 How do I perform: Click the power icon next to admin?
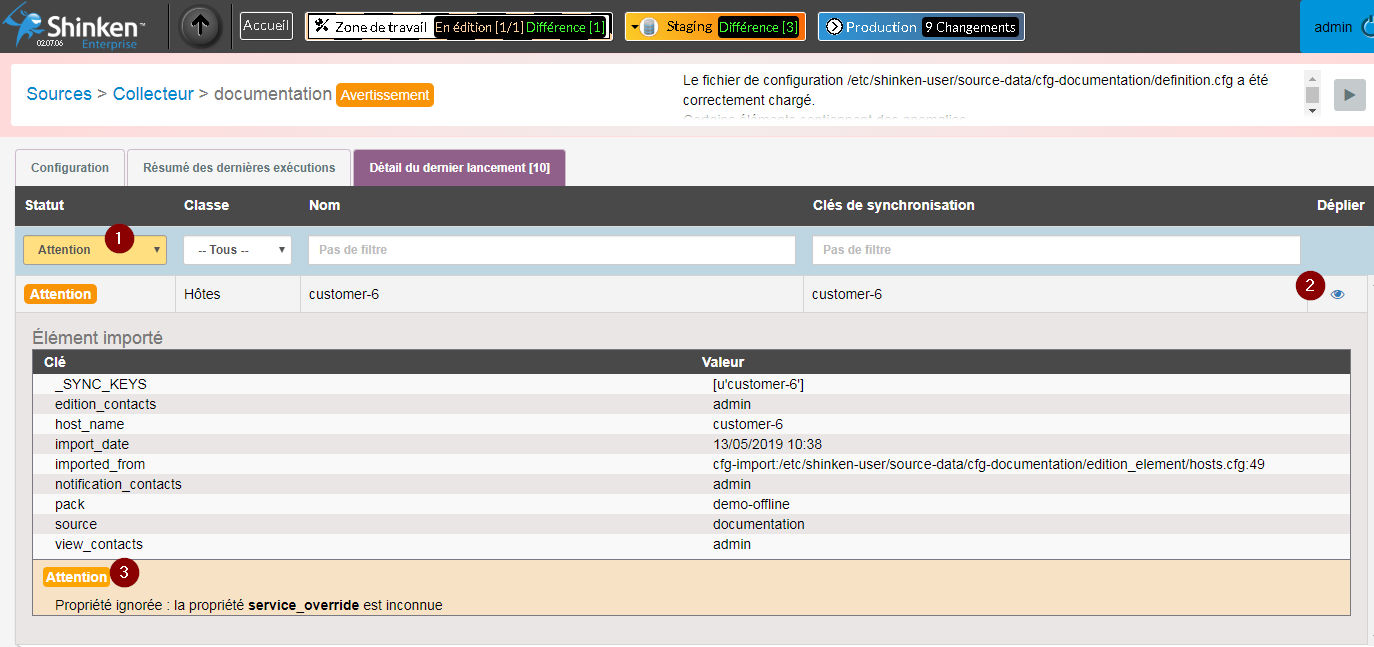coord(1367,27)
